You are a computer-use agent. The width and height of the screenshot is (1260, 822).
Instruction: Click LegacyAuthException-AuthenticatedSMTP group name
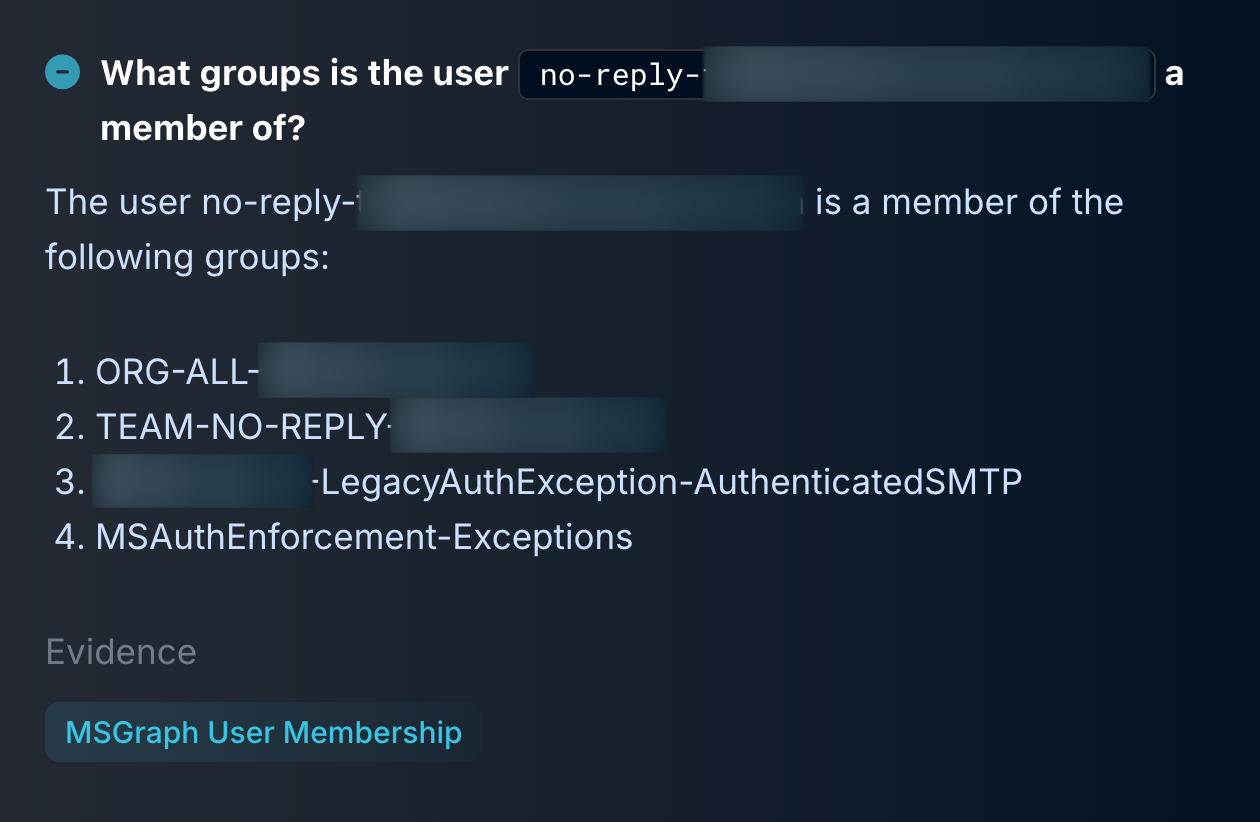667,483
